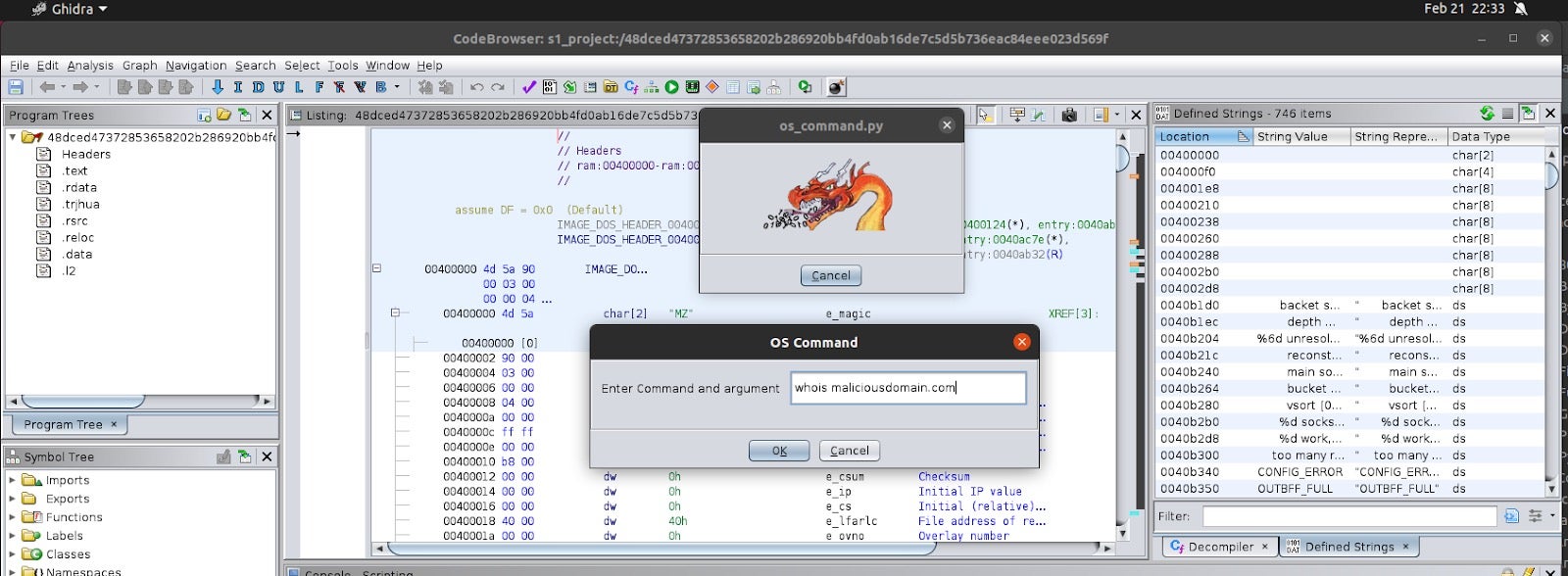Image resolution: width=1568 pixels, height=576 pixels.
Task: Click the Enter Command and argument text field
Action: click(907, 388)
